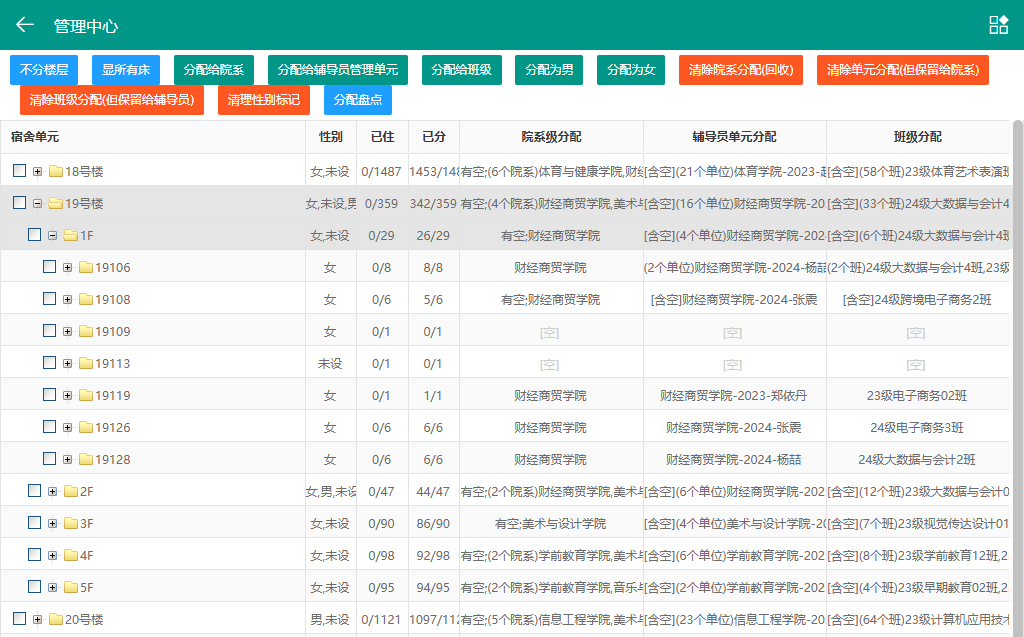The width and height of the screenshot is (1024, 637).
Task: Expand the 5F floor node
Action: pos(53,588)
